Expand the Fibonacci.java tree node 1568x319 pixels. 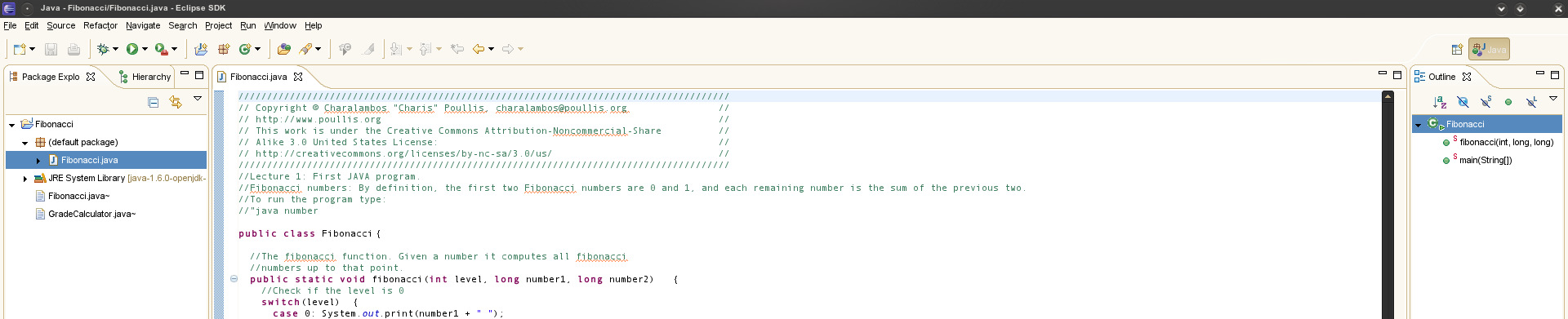pos(38,161)
